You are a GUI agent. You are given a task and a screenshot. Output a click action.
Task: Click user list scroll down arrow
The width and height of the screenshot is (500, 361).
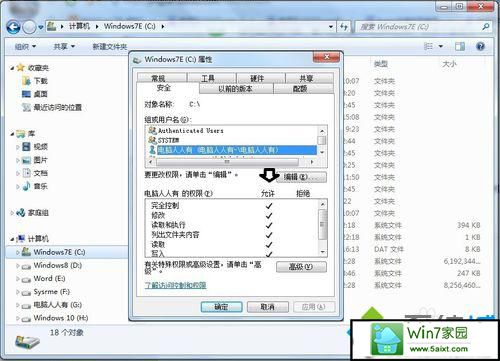coord(322,152)
